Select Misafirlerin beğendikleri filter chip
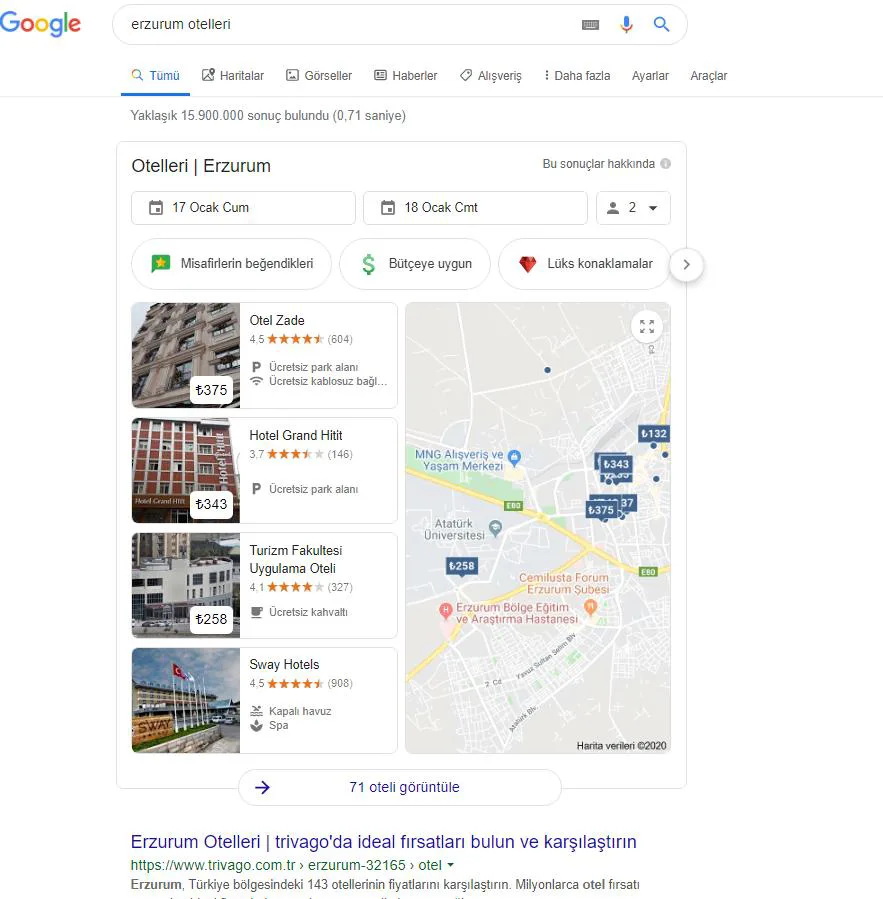Image resolution: width=883 pixels, height=899 pixels. point(232,264)
